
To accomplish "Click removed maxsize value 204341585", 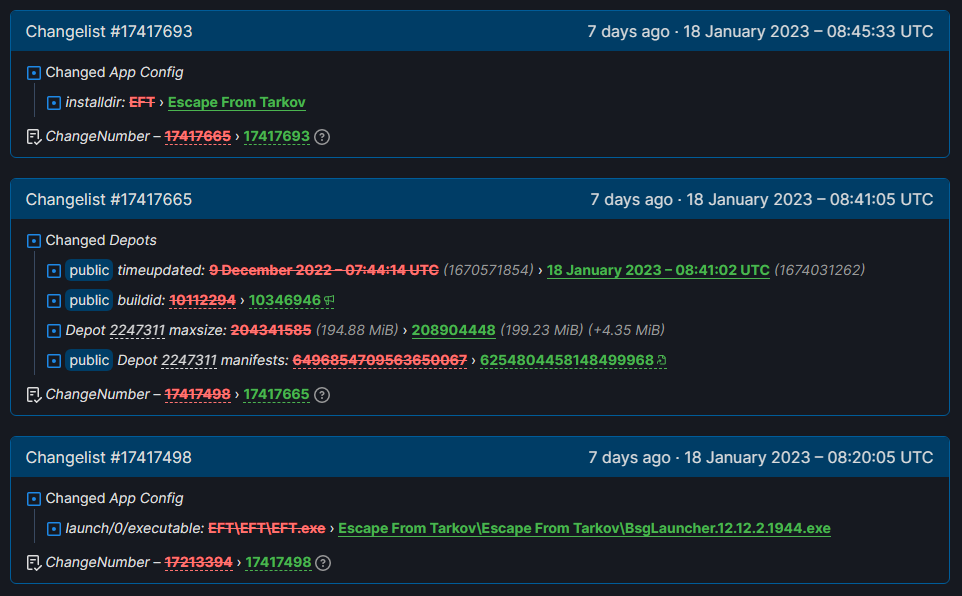I will point(271,330).
